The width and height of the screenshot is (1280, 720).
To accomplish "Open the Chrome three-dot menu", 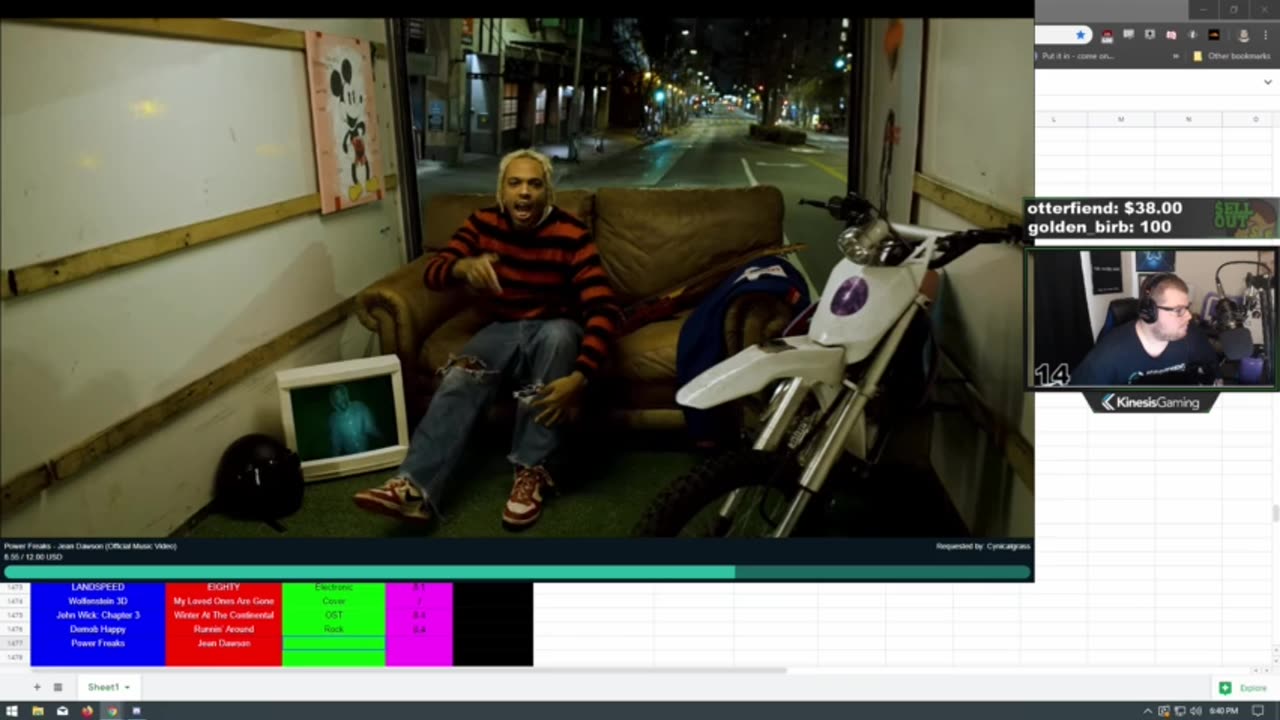I will 1265,35.
